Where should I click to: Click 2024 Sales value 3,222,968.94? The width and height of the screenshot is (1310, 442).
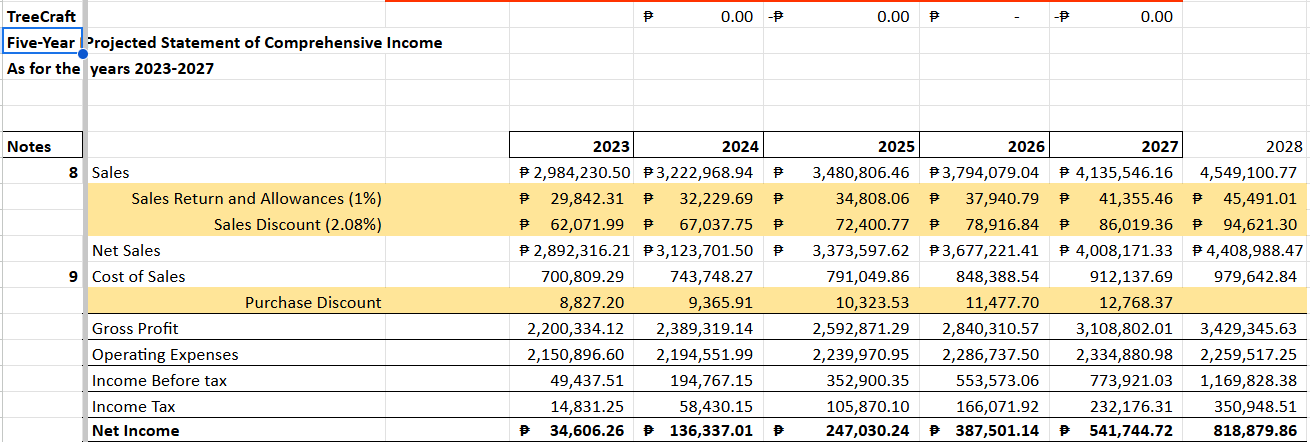pos(698,173)
